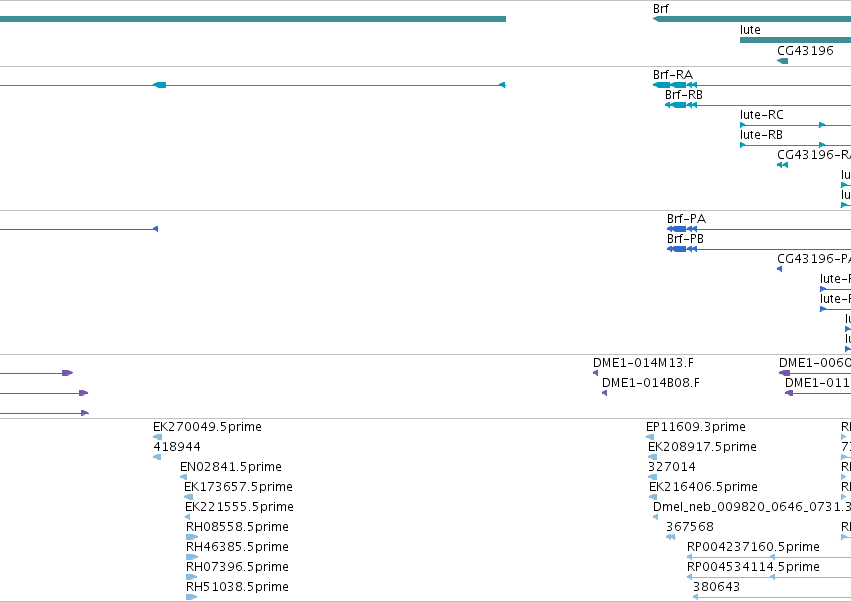Click the RP004237160.5prime feature label
The width and height of the screenshot is (851, 602).
[x=753, y=547]
